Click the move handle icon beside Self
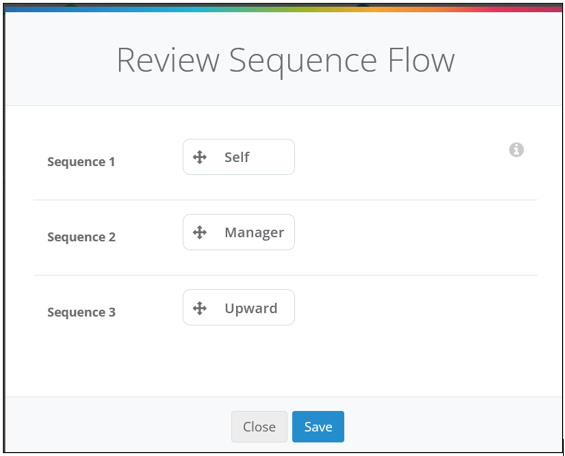This screenshot has height=456, width=565. 200,157
